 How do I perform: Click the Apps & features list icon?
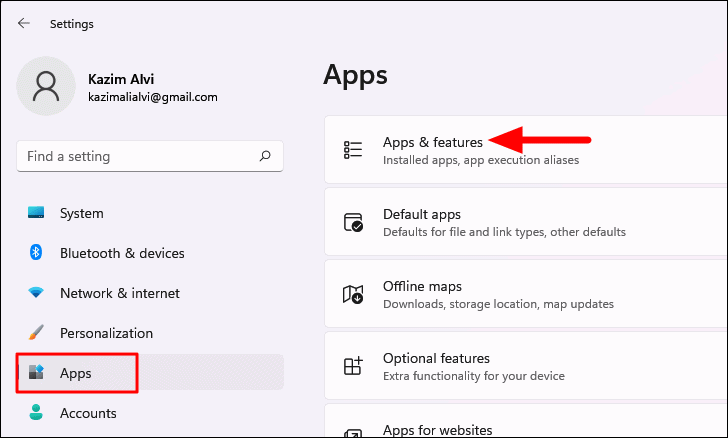pyautogui.click(x=353, y=150)
